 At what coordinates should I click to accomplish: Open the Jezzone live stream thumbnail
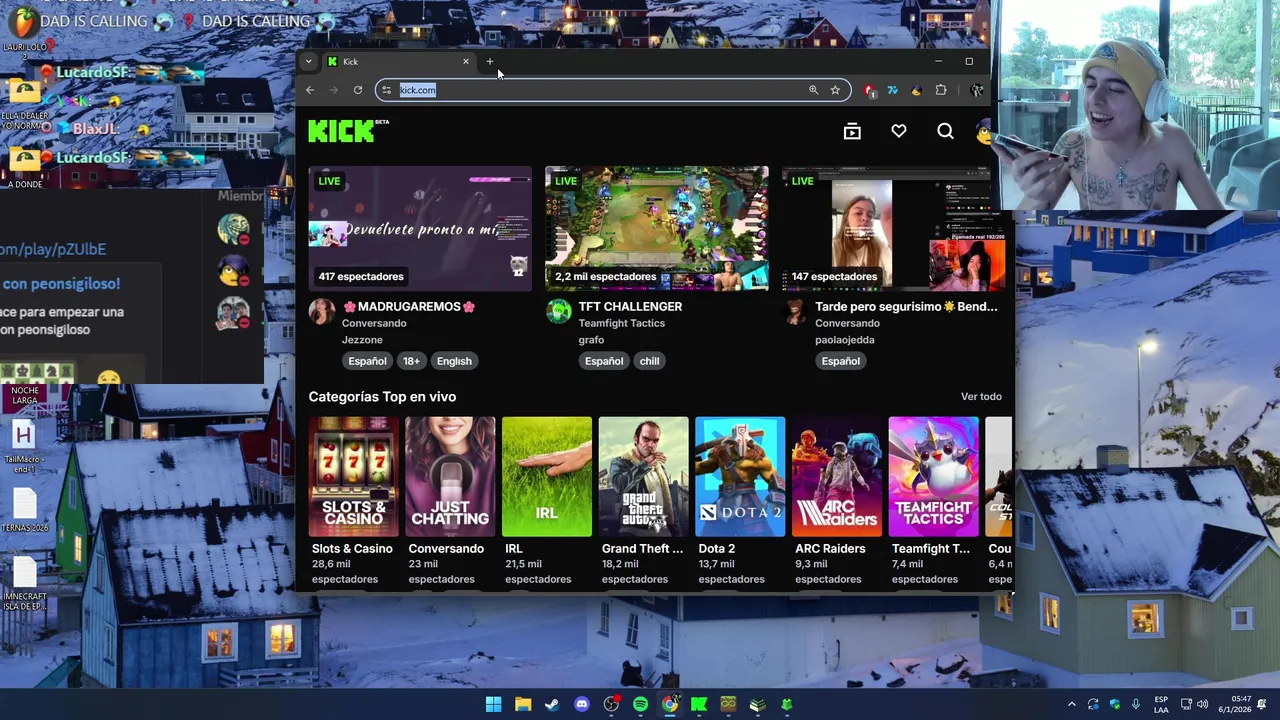pos(420,228)
